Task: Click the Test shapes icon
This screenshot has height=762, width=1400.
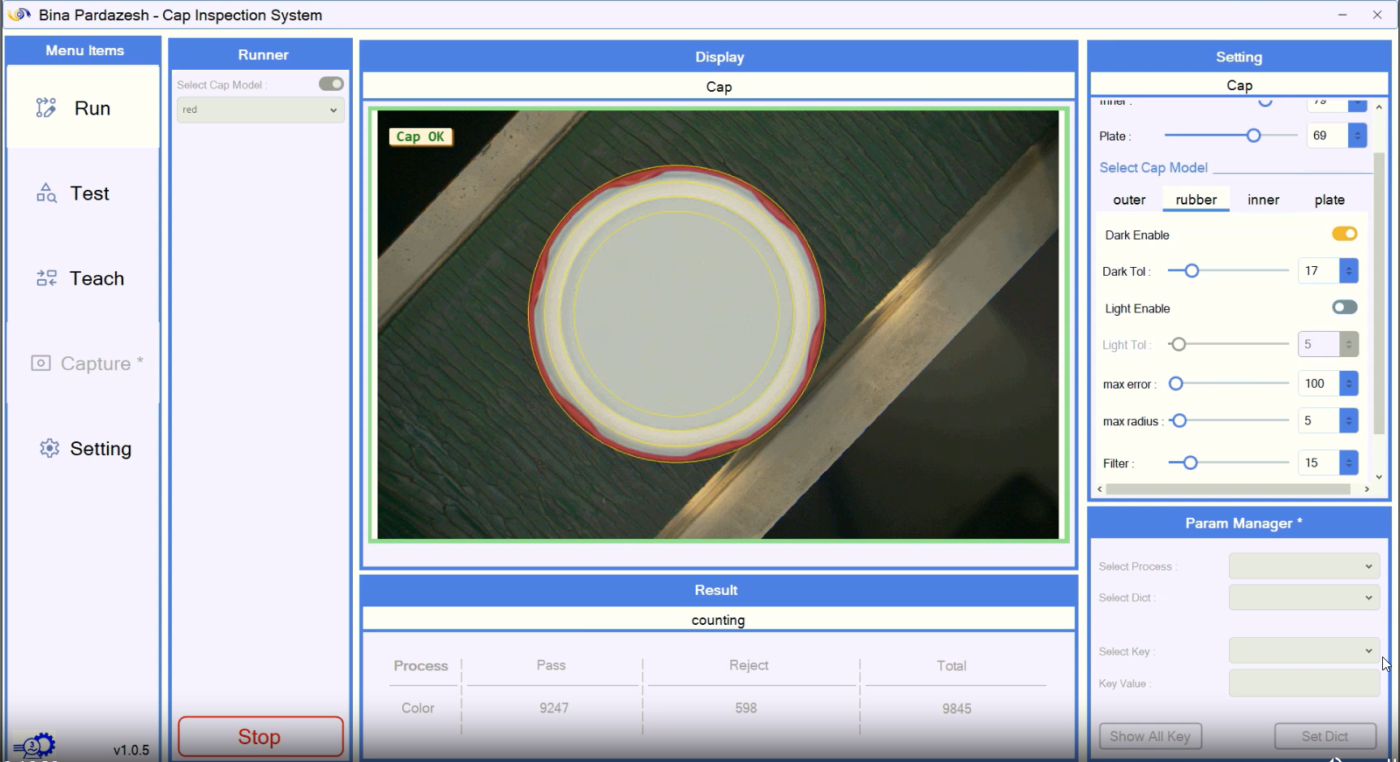Action: pyautogui.click(x=47, y=193)
